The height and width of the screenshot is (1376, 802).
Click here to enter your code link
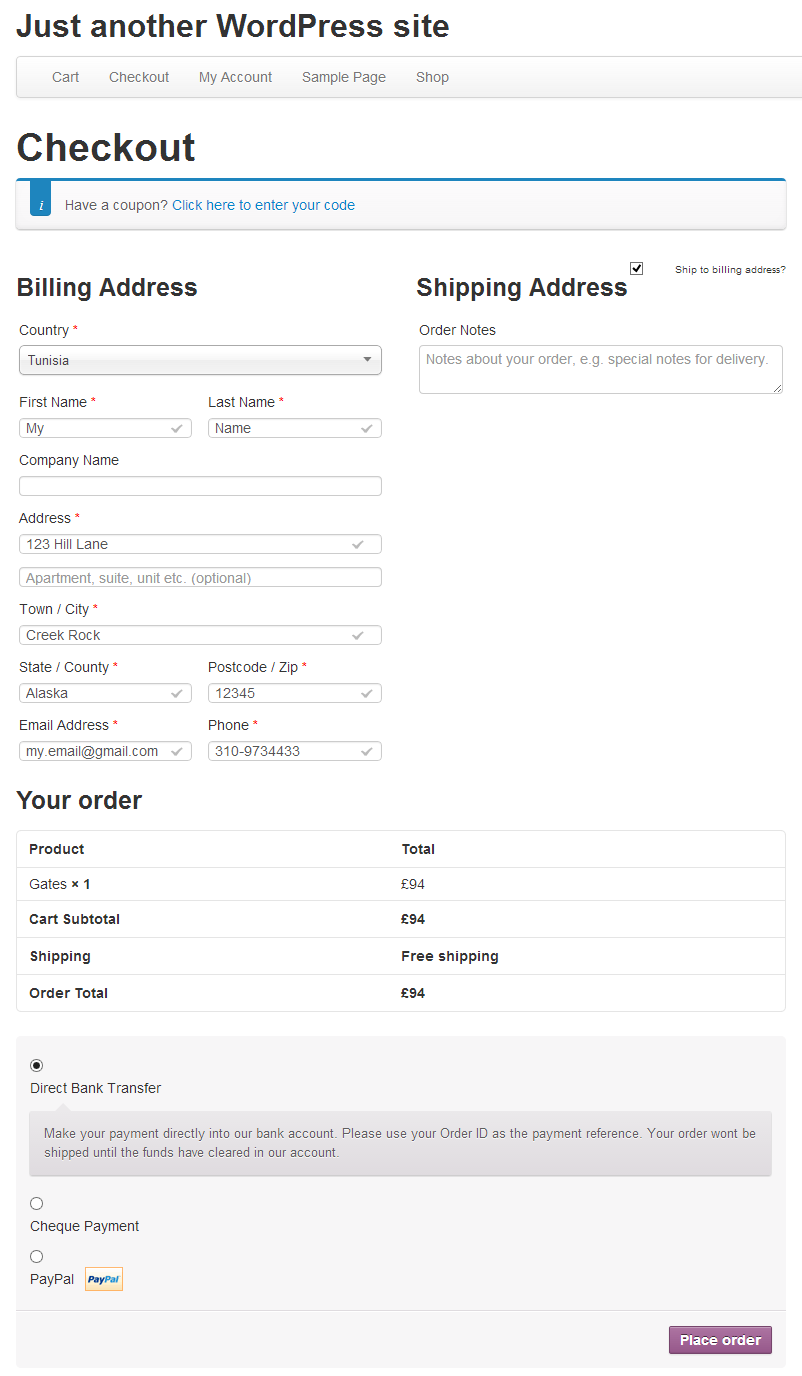[263, 205]
